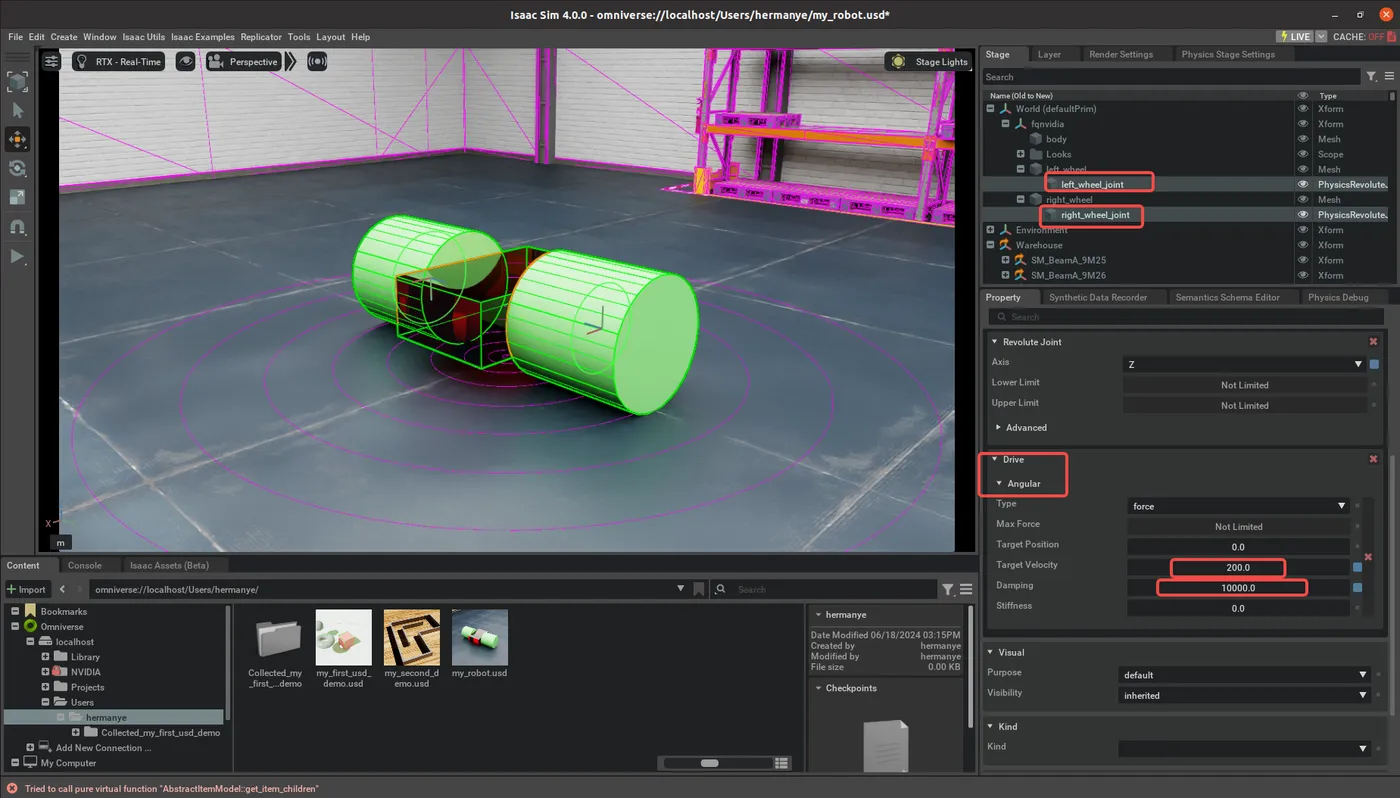Image resolution: width=1400 pixels, height=798 pixels.
Task: Click the Damping value field
Action: pyautogui.click(x=1238, y=588)
